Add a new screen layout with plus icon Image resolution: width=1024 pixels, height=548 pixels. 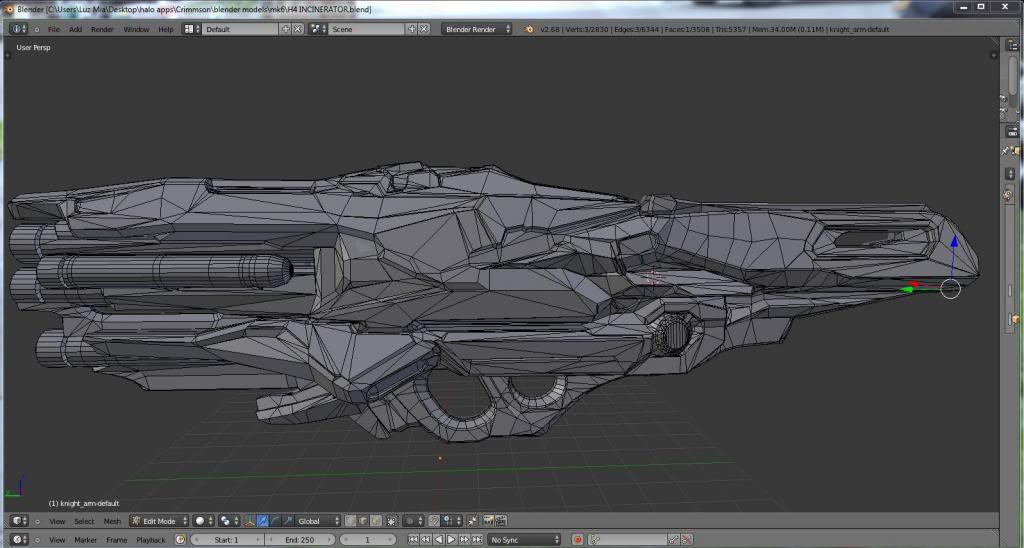pyautogui.click(x=286, y=29)
